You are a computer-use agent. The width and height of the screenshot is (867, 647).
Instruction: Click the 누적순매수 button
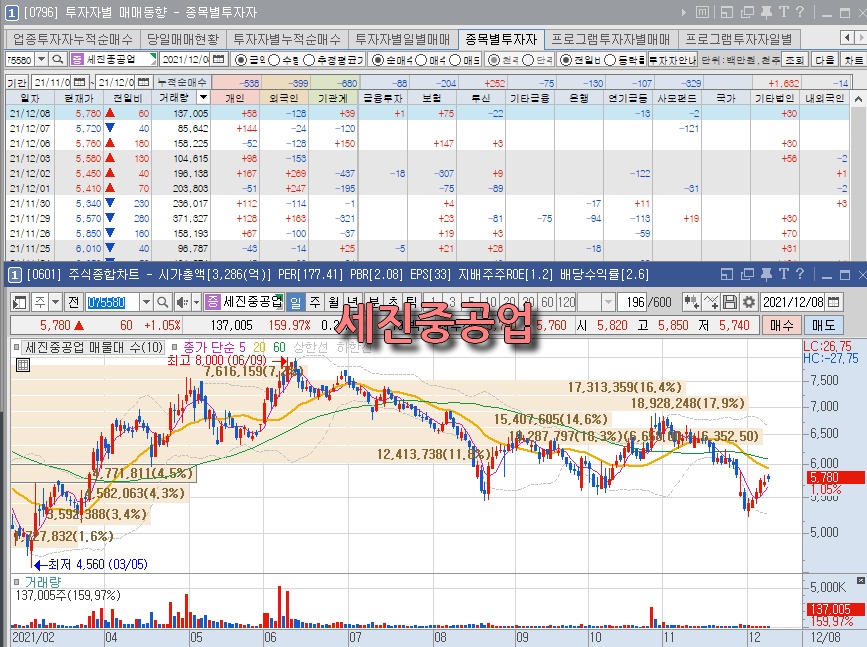click(x=182, y=82)
